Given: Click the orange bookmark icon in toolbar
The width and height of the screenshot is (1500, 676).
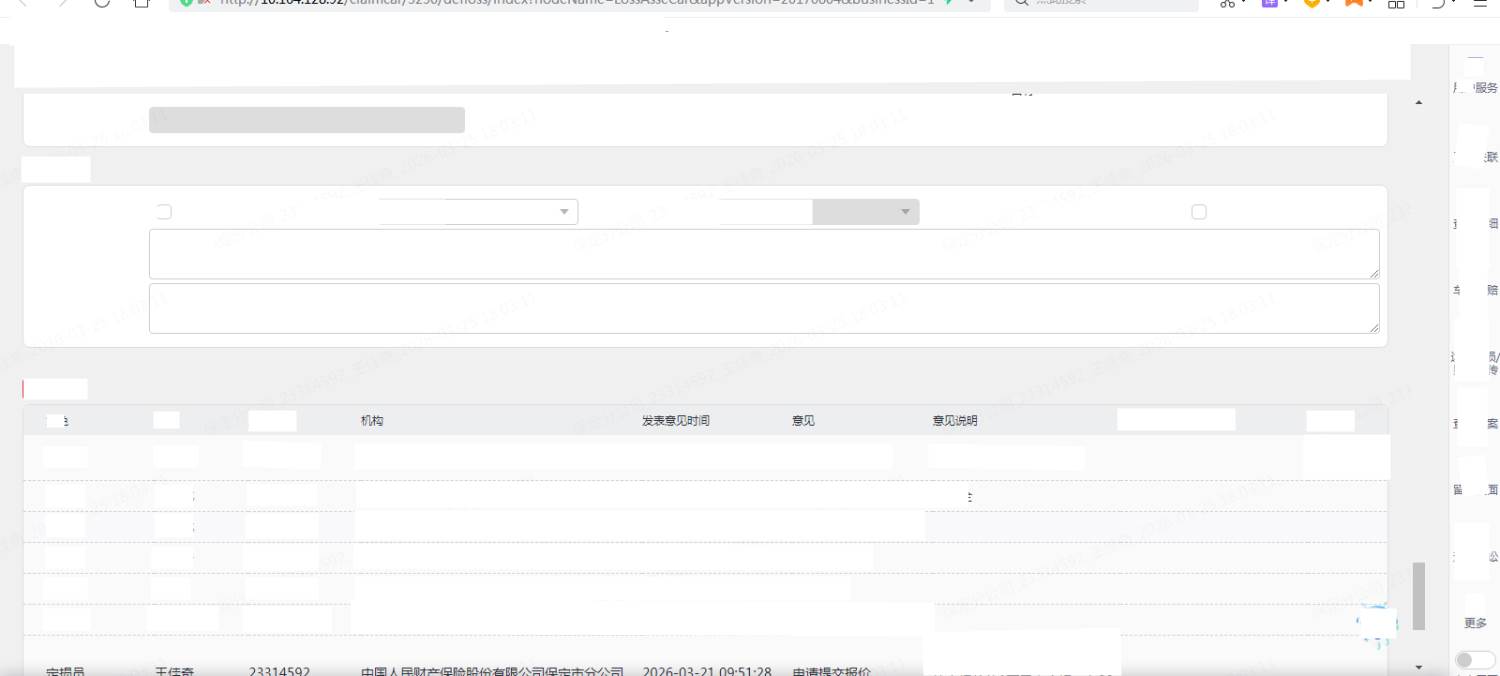Looking at the screenshot, I should pos(1353,3).
